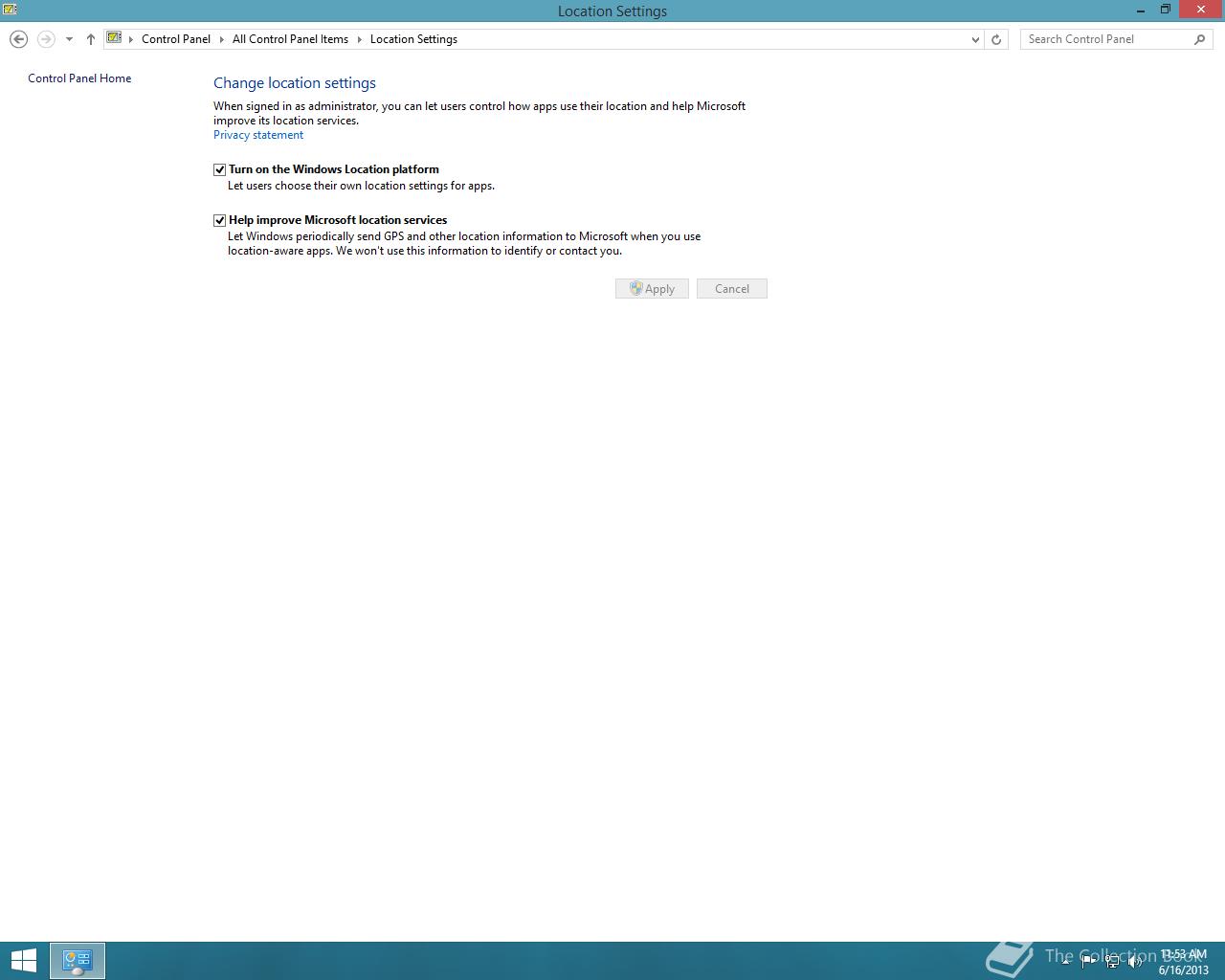Click in the Search Control Panel field
The width and height of the screenshot is (1225, 980).
[x=1105, y=39]
